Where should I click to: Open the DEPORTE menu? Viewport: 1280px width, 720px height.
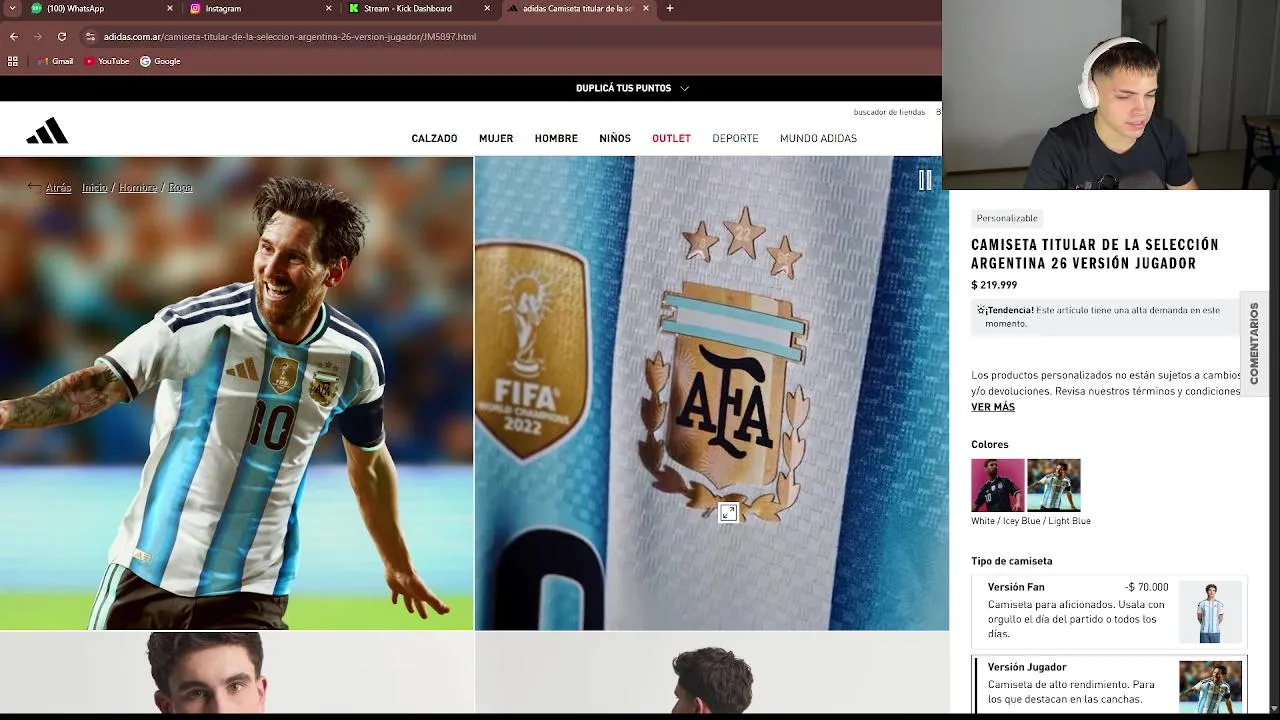coord(735,138)
